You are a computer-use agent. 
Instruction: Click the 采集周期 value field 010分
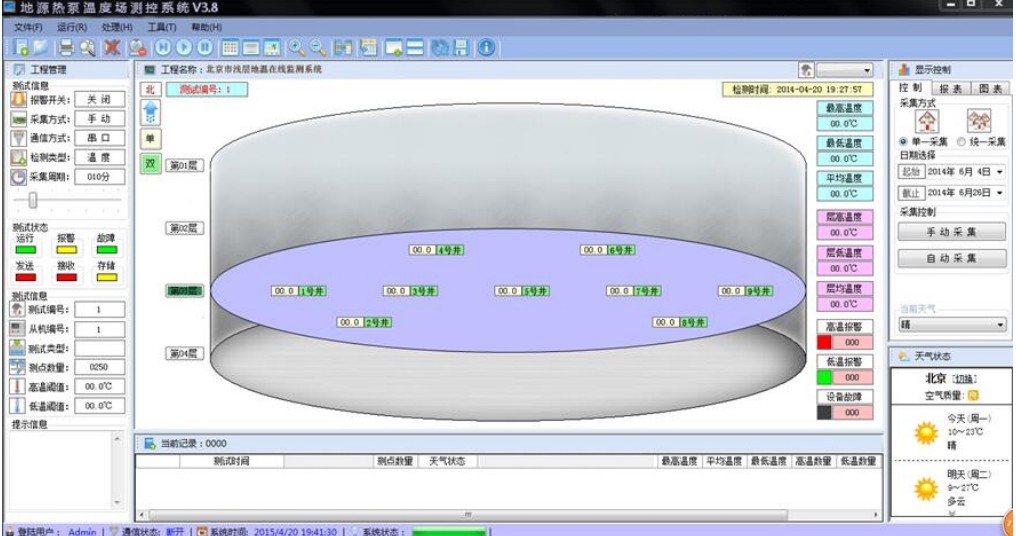point(99,176)
